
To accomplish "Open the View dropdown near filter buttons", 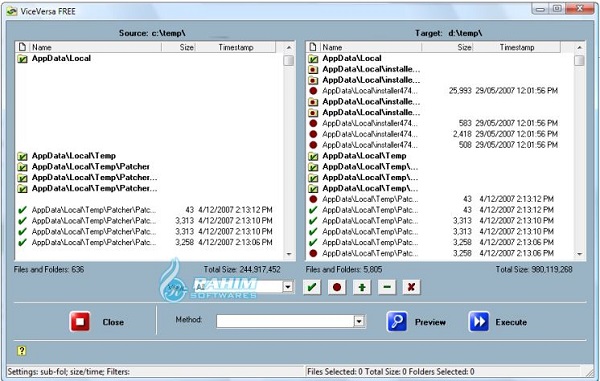I will (288, 287).
